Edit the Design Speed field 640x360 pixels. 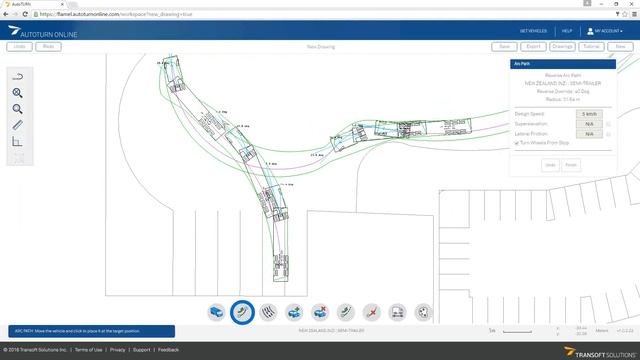(x=589, y=114)
